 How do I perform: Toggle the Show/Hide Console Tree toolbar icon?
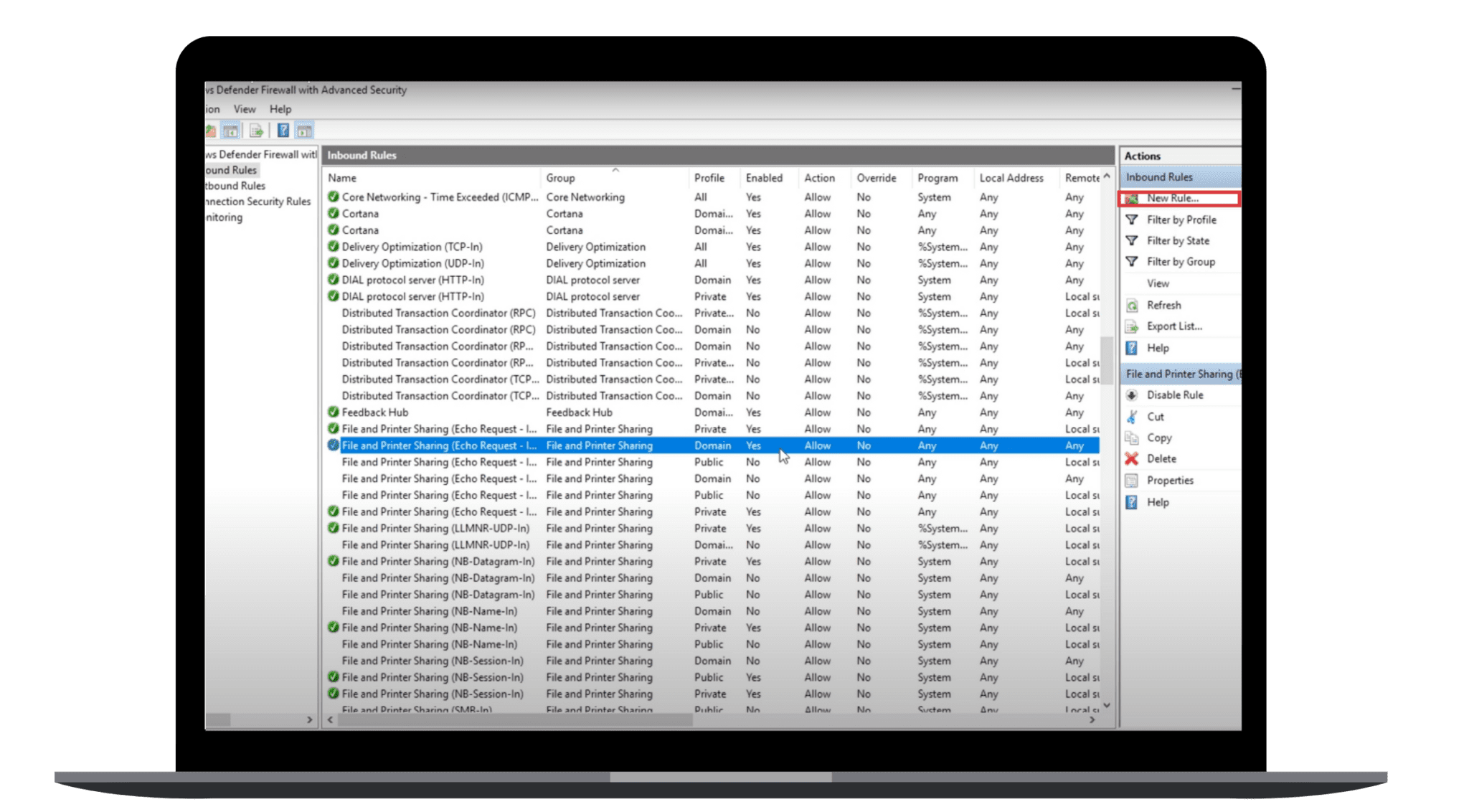tap(230, 131)
